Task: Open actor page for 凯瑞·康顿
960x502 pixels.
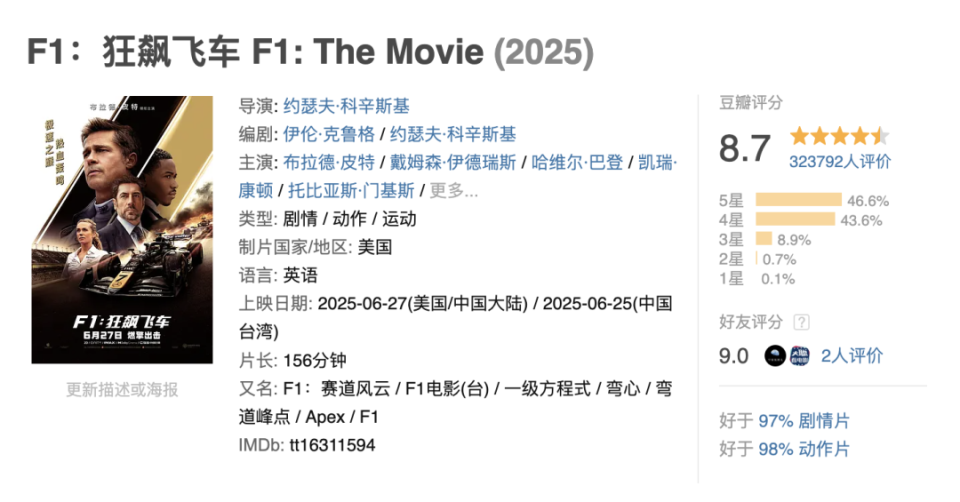Action: pos(658,162)
